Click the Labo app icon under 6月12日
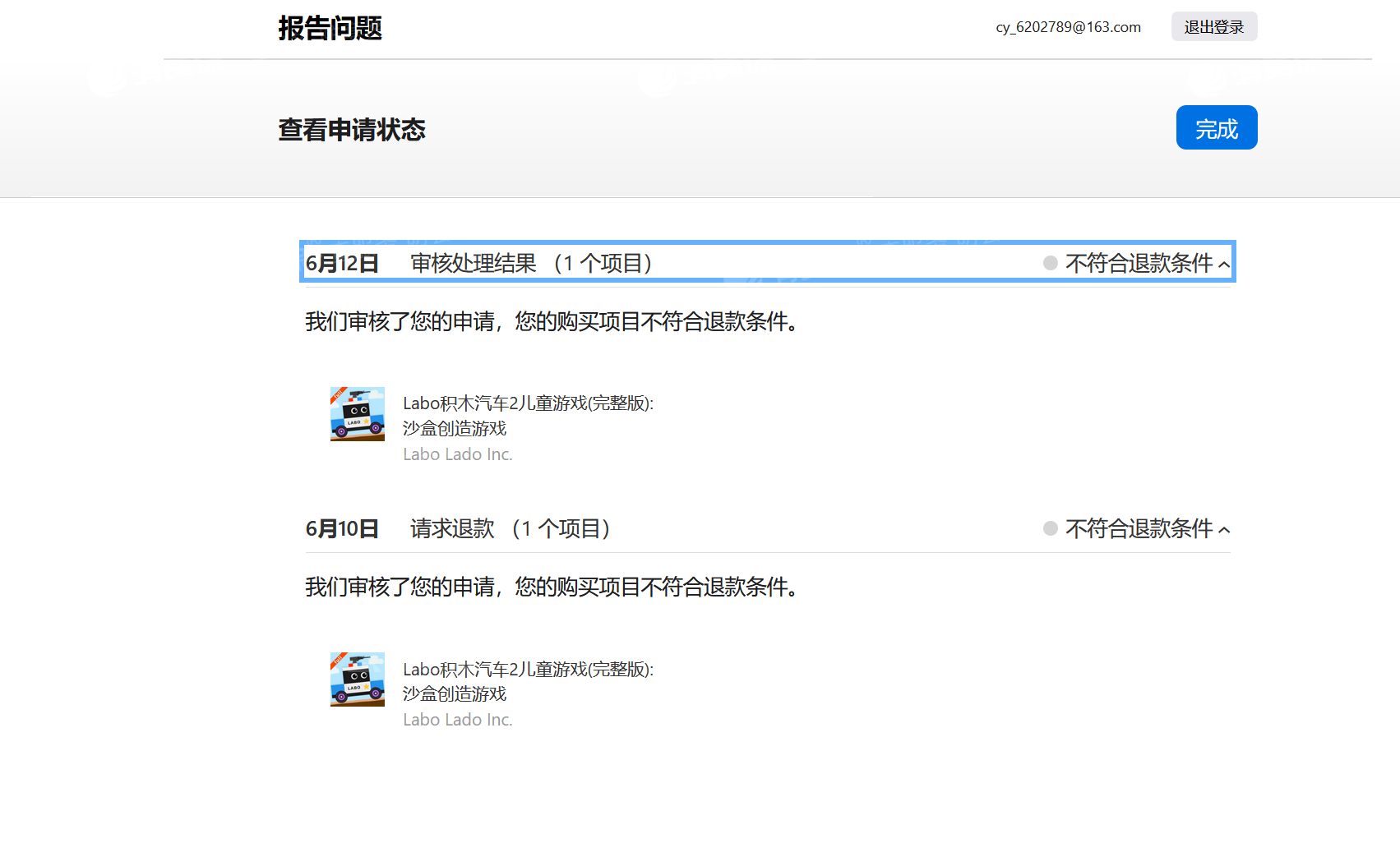The image size is (1400, 843). pos(358,414)
